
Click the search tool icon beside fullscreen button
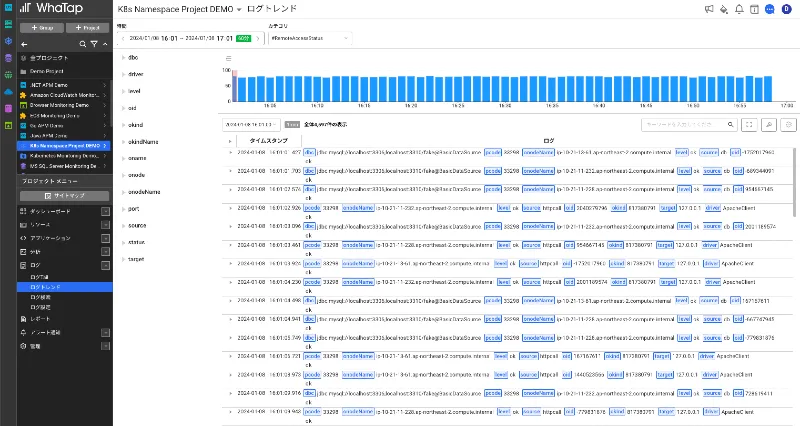[769, 124]
